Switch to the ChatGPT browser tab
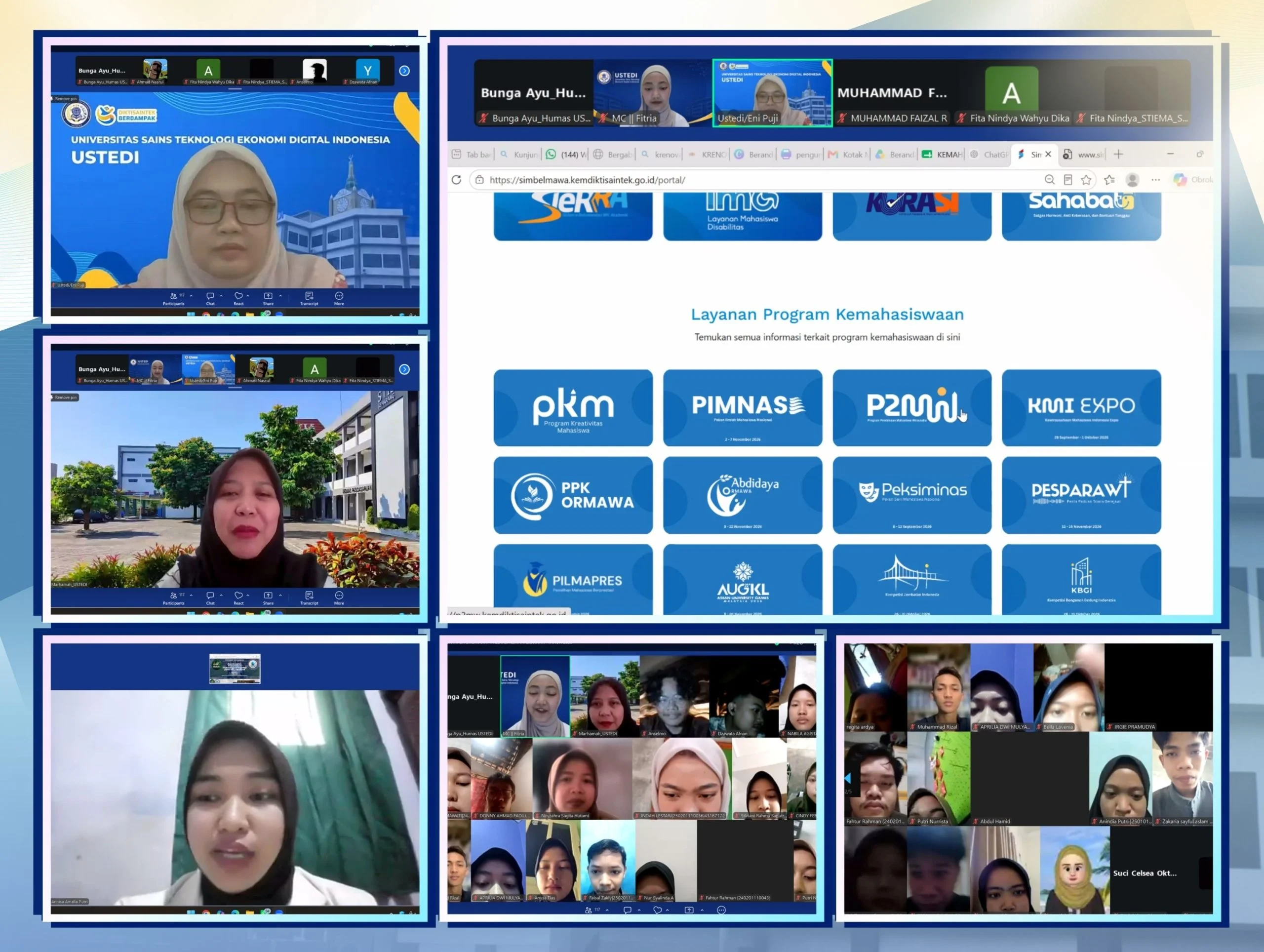Viewport: 1264px width, 952px height. [x=988, y=154]
